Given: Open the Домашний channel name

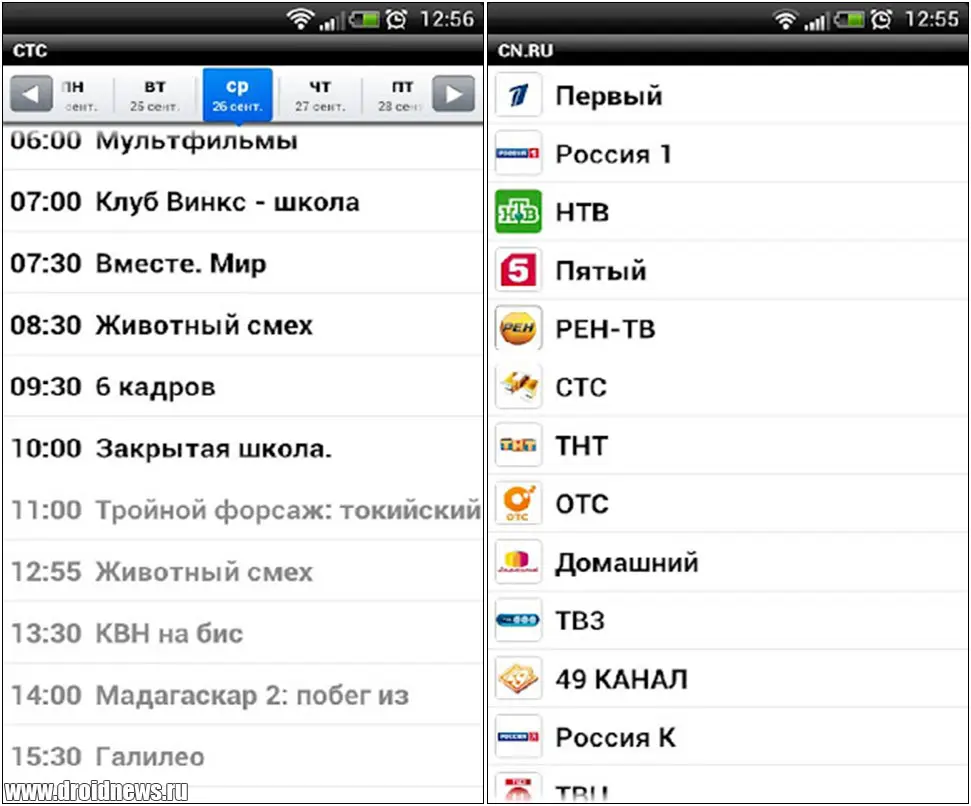Looking at the screenshot, I should click(627, 563).
